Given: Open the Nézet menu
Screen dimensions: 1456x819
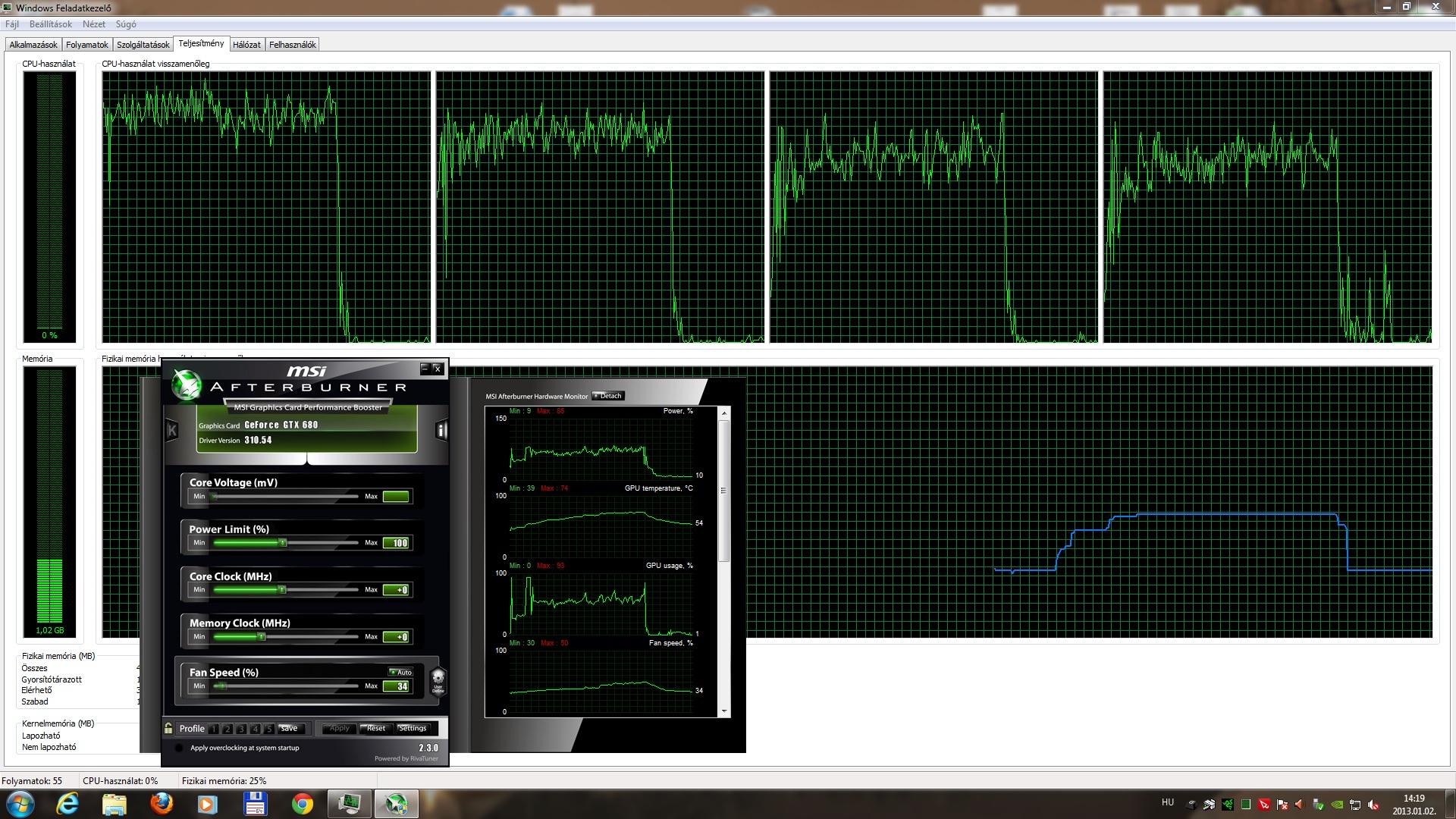Looking at the screenshot, I should (94, 24).
